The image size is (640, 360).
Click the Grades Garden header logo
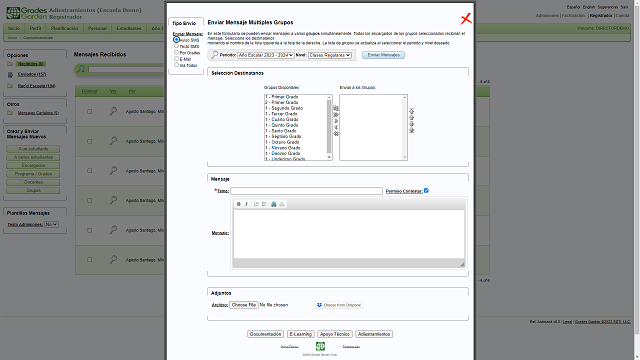(x=27, y=13)
